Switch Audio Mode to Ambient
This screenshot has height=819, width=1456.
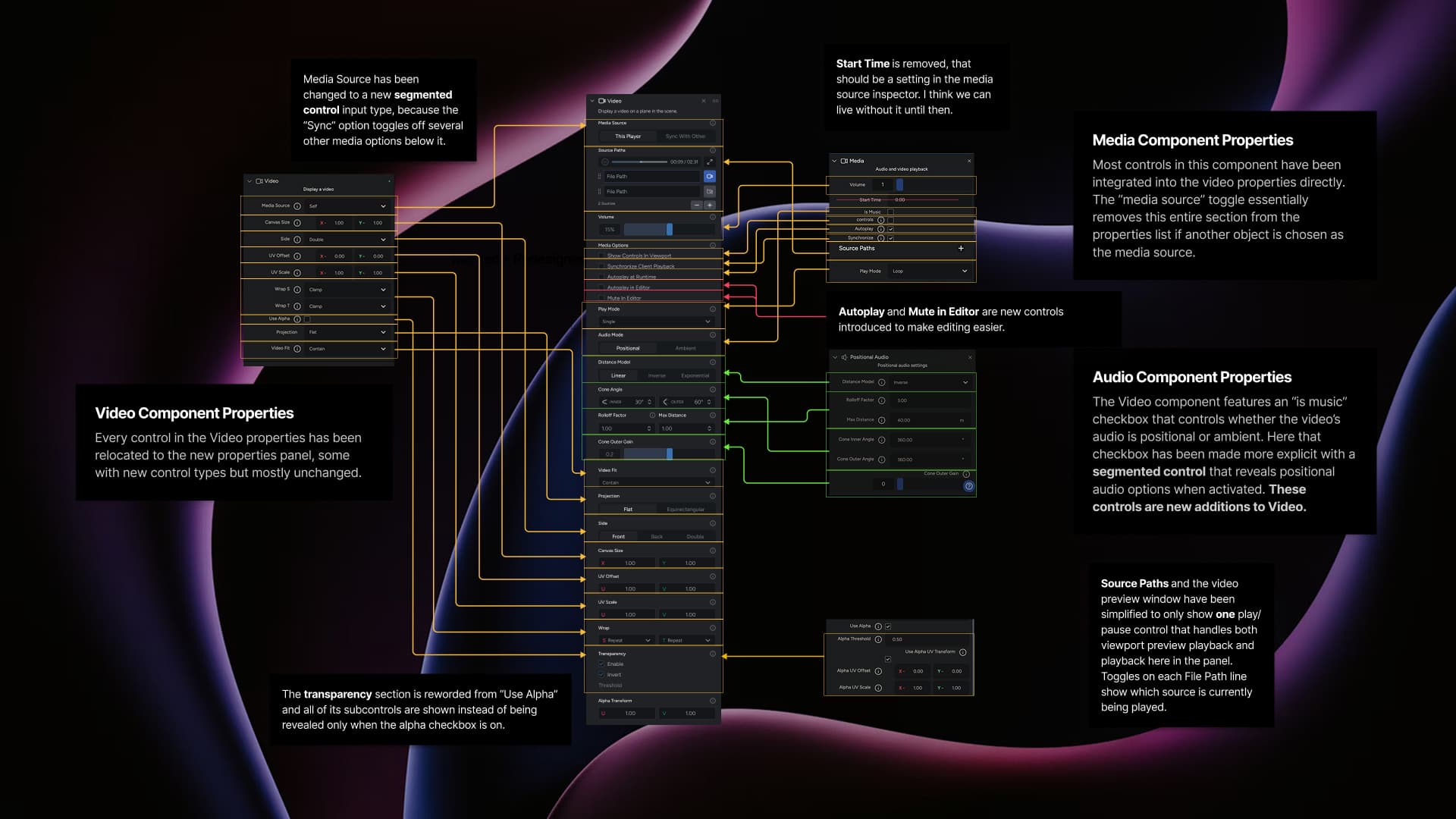pyautogui.click(x=686, y=348)
